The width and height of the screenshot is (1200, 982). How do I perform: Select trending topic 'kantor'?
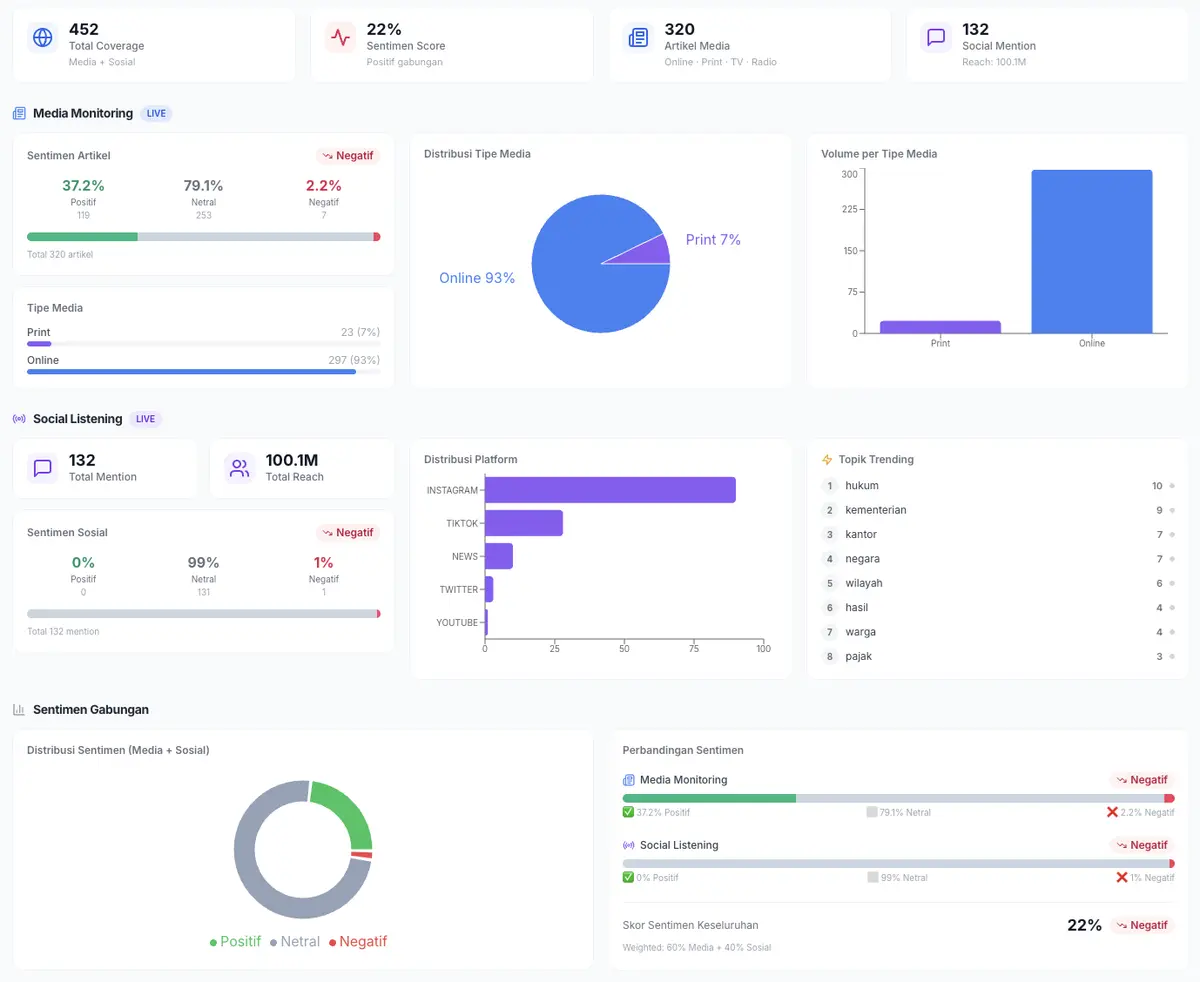pos(999,535)
